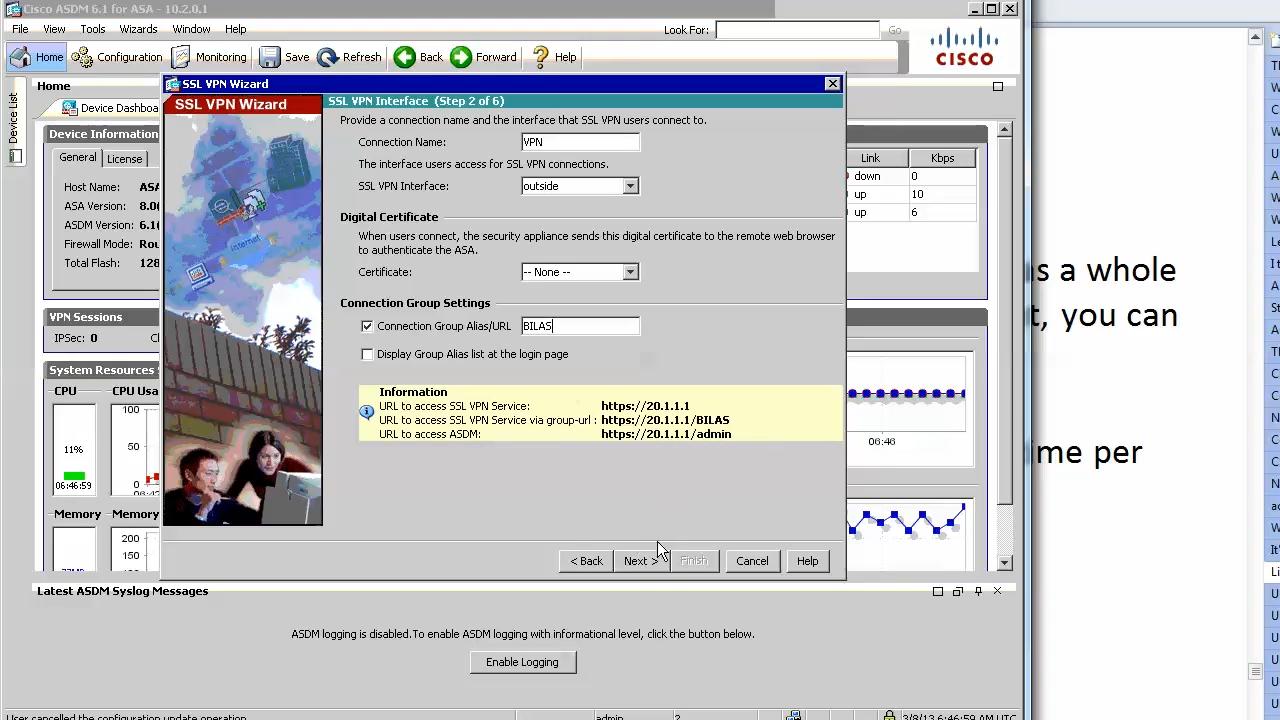Screen dimensions: 1280x720
Task: Click the wizard Help button
Action: [807, 561]
